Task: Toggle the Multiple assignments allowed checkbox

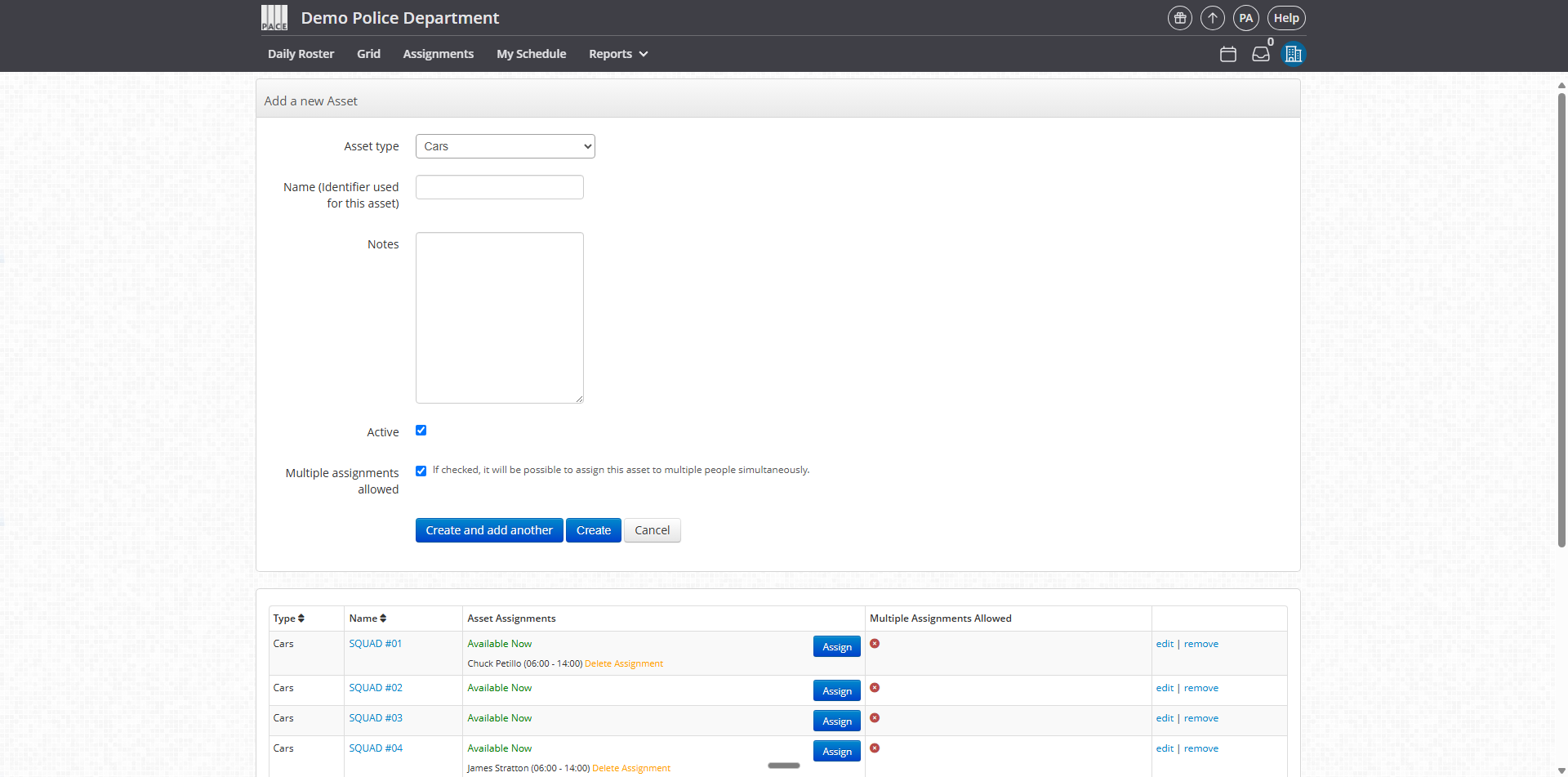Action: click(x=421, y=471)
